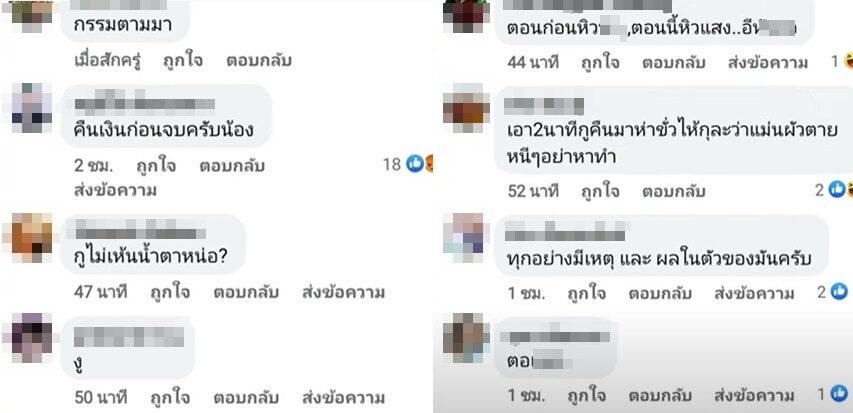Open the avatar of the งู commenter
The height and width of the screenshot is (413, 853).
tap(32, 338)
